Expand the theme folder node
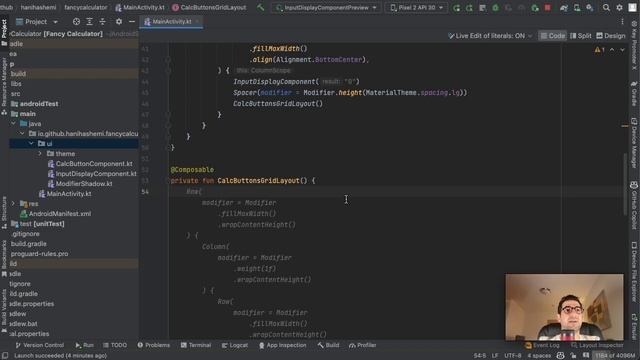This screenshot has height=360, width=640. [x=40, y=153]
